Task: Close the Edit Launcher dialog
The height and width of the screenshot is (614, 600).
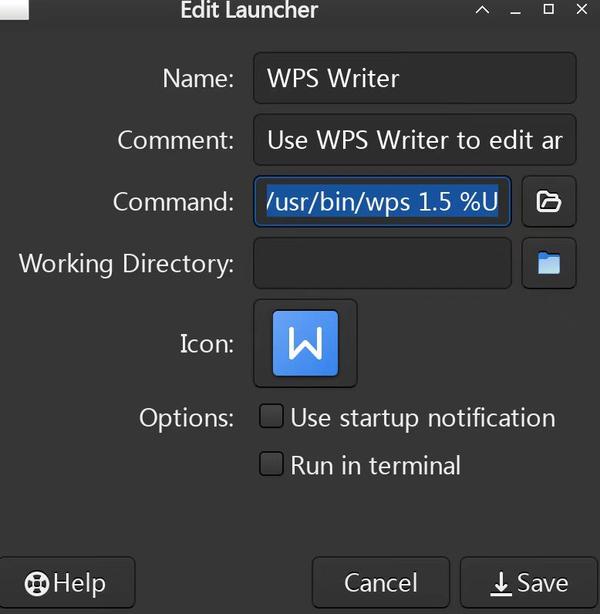Action: 582,9
